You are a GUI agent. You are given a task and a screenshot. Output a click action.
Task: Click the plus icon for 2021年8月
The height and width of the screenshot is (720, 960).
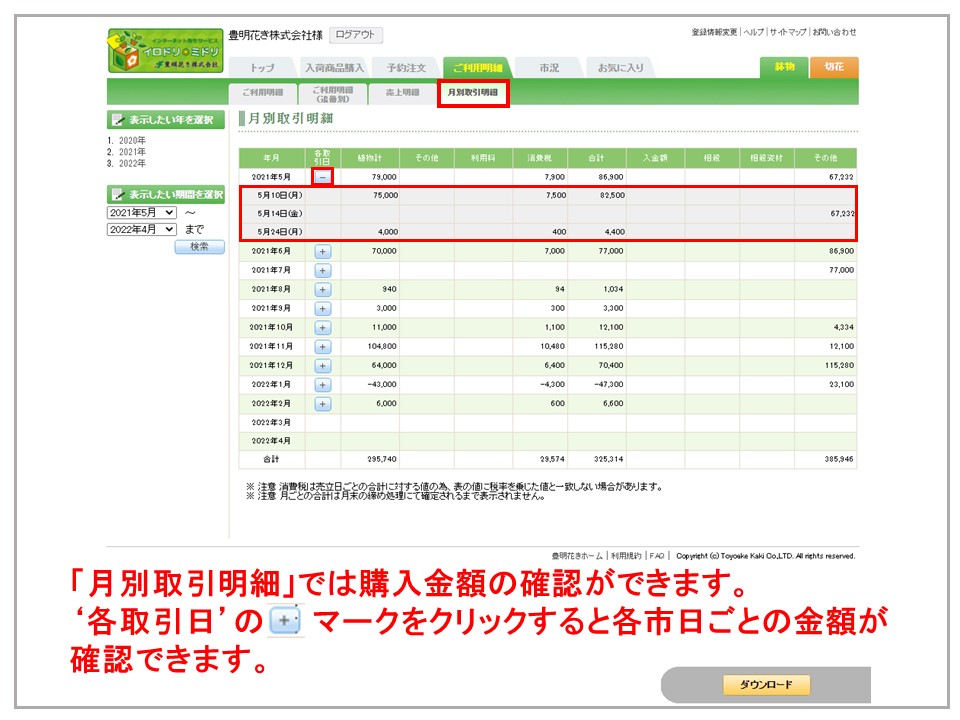tap(322, 289)
